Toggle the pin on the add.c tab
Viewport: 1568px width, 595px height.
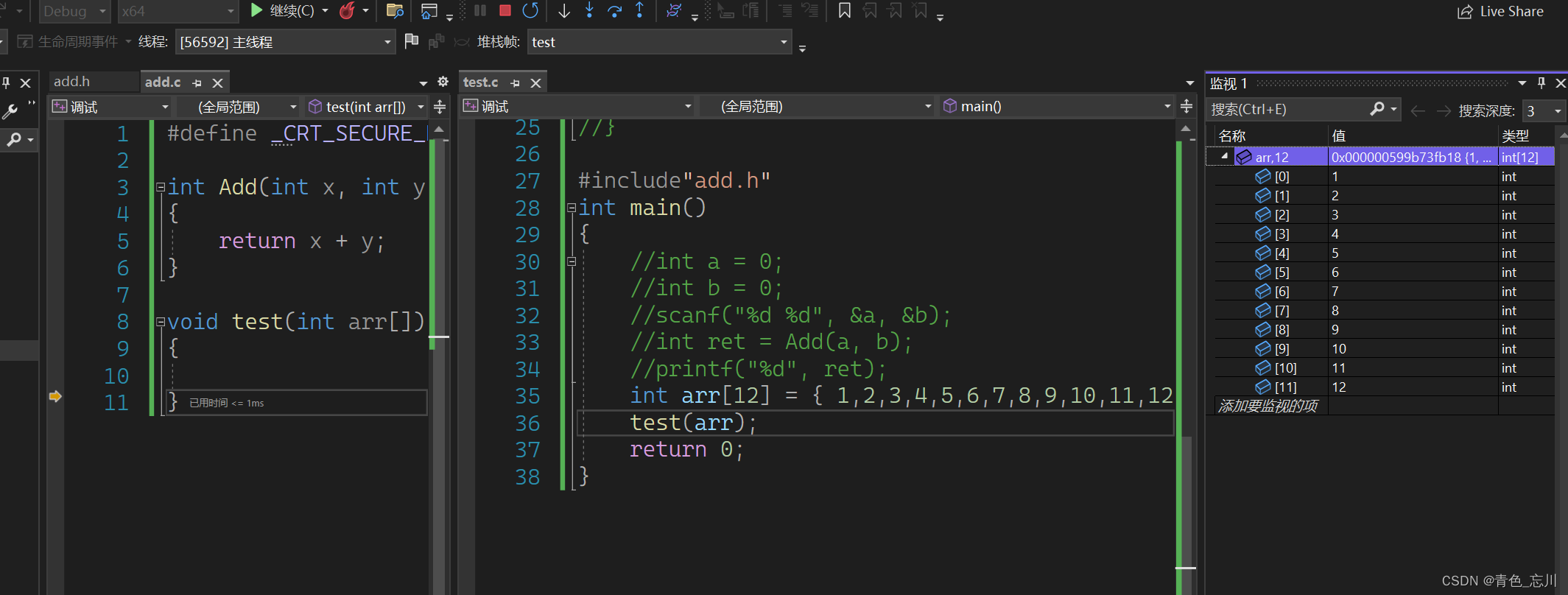(x=197, y=83)
